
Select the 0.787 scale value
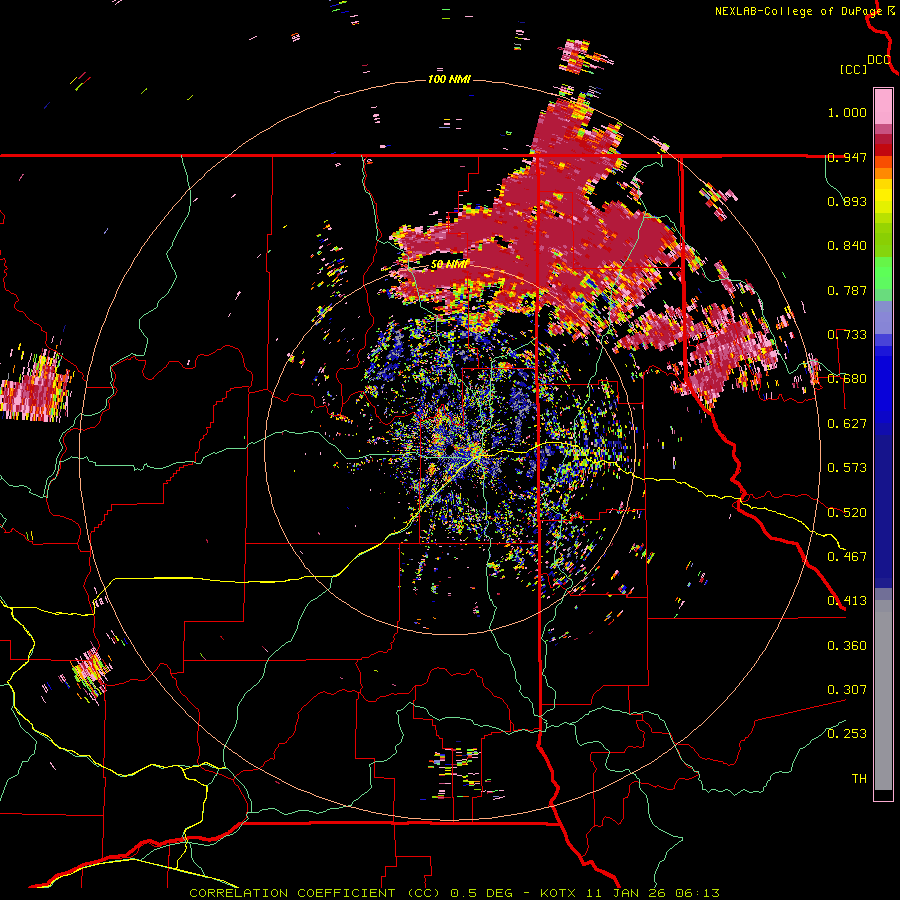(847, 290)
